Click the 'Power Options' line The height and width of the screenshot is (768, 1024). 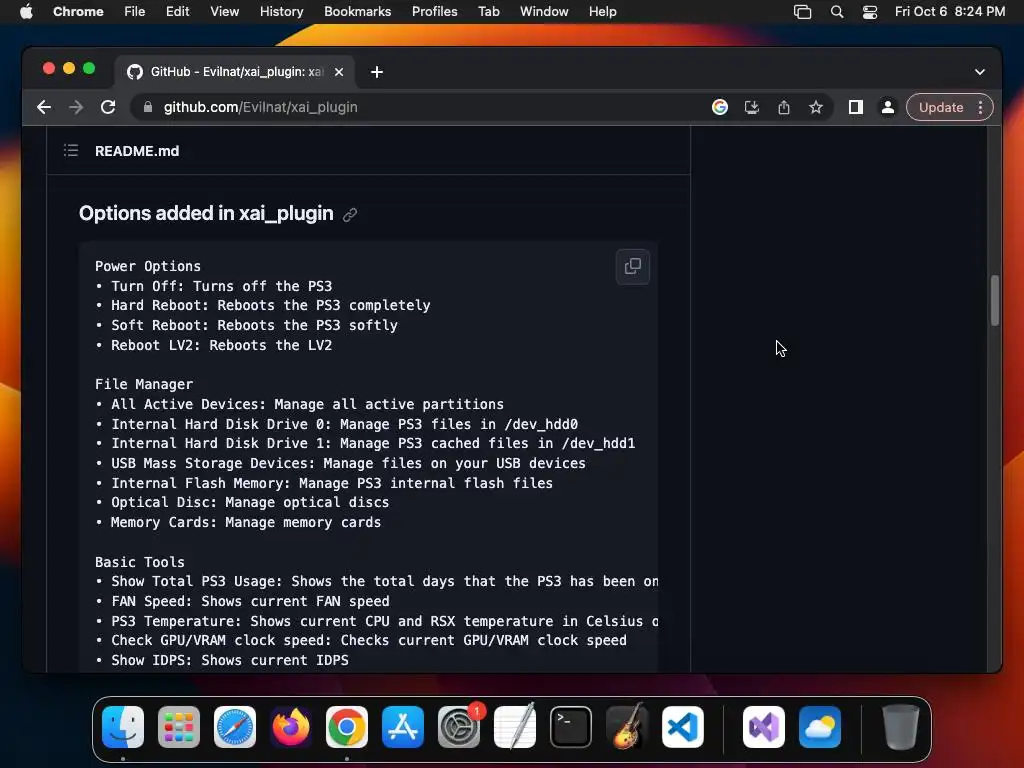click(148, 266)
